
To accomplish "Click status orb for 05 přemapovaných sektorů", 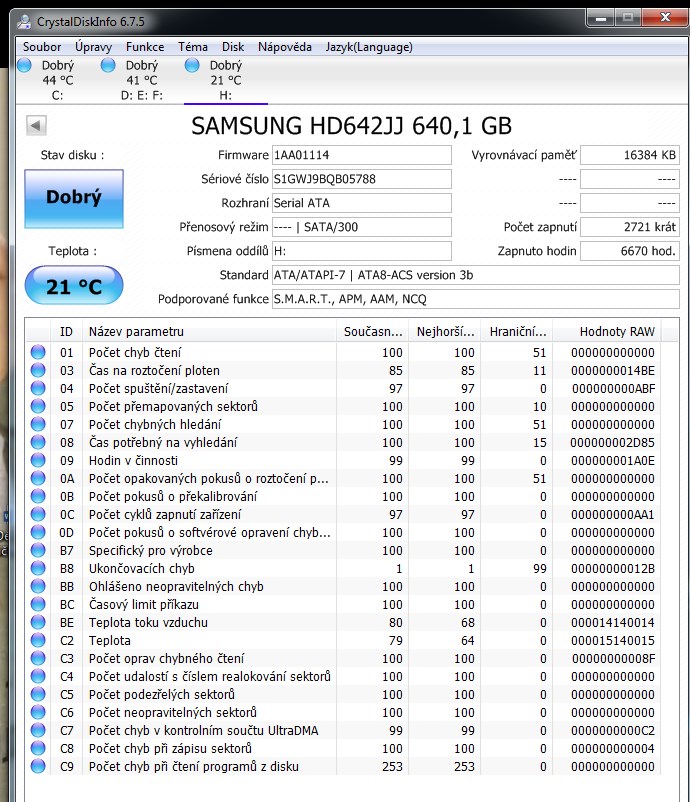I will tap(38, 406).
